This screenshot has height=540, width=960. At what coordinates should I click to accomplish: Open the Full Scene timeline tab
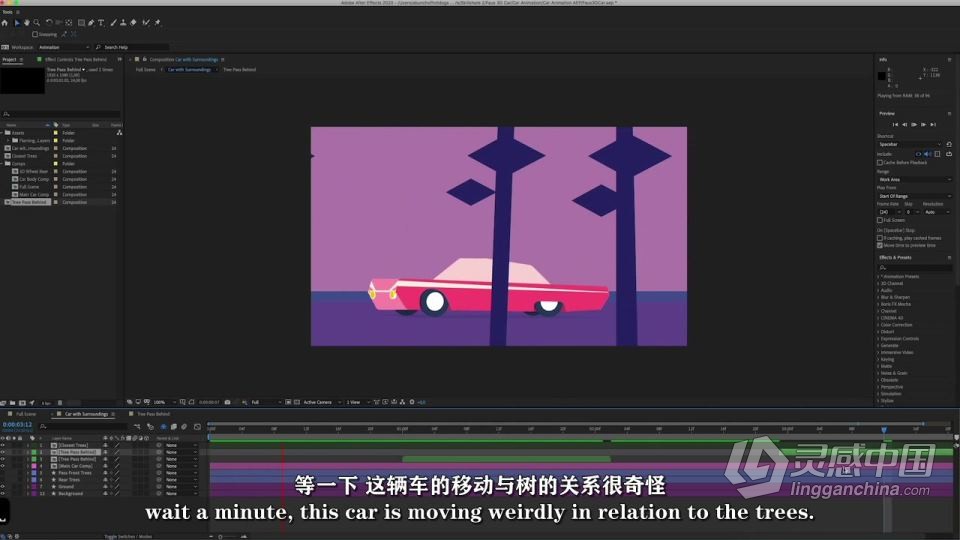point(25,414)
